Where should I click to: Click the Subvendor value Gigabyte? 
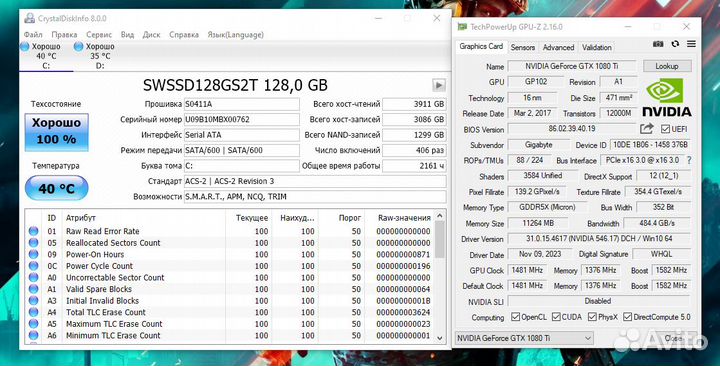pyautogui.click(x=538, y=145)
